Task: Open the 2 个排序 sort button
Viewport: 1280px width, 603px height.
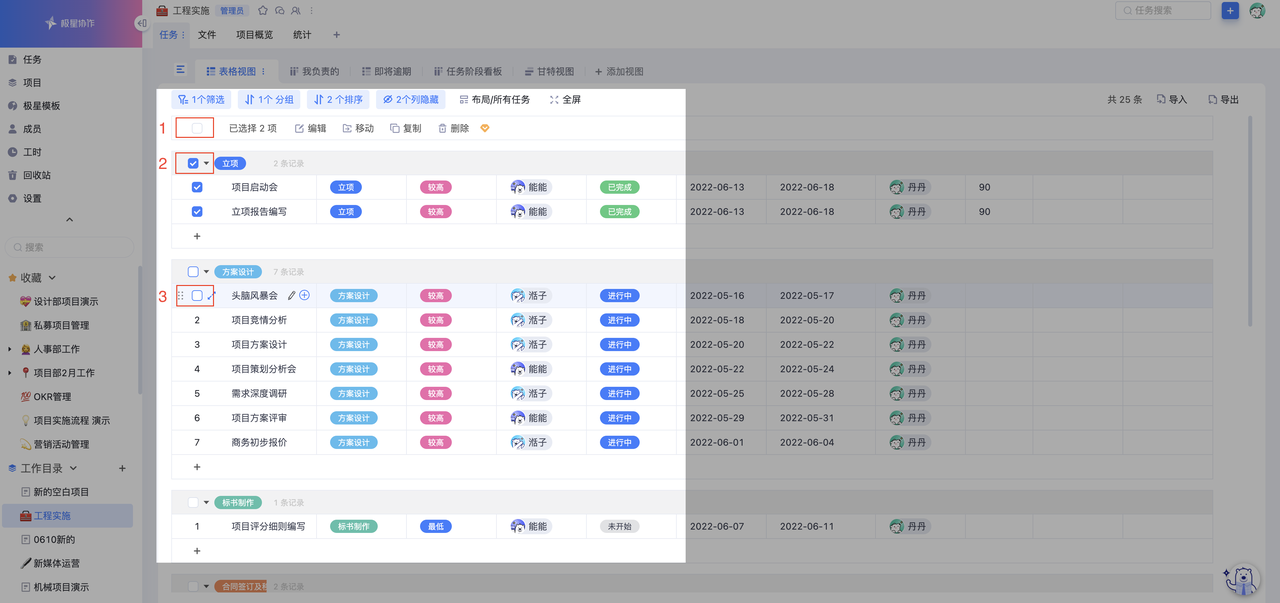Action: tap(338, 100)
